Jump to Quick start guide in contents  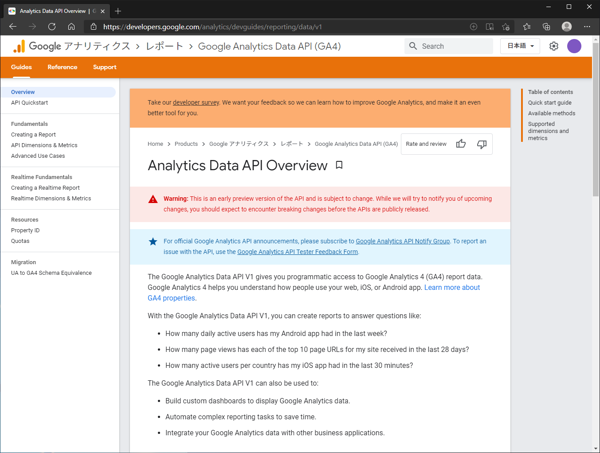(x=549, y=103)
